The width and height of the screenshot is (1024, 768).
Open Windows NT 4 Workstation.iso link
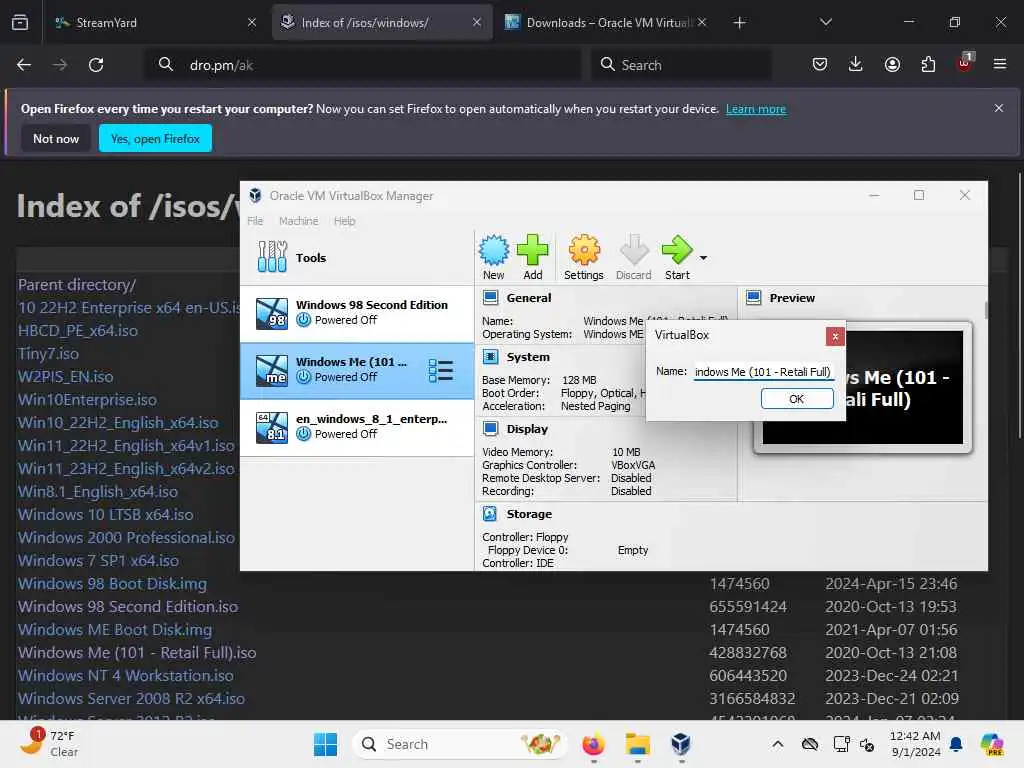coord(126,675)
